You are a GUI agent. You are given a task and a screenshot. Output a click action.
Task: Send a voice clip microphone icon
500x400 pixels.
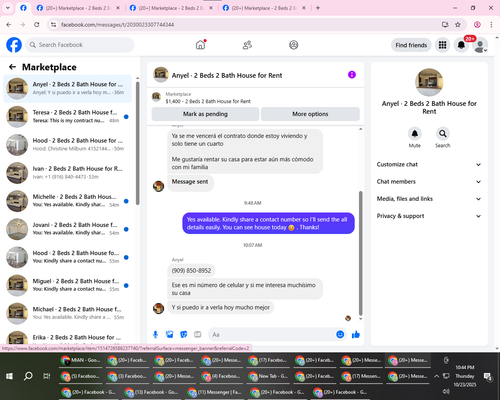point(155,334)
